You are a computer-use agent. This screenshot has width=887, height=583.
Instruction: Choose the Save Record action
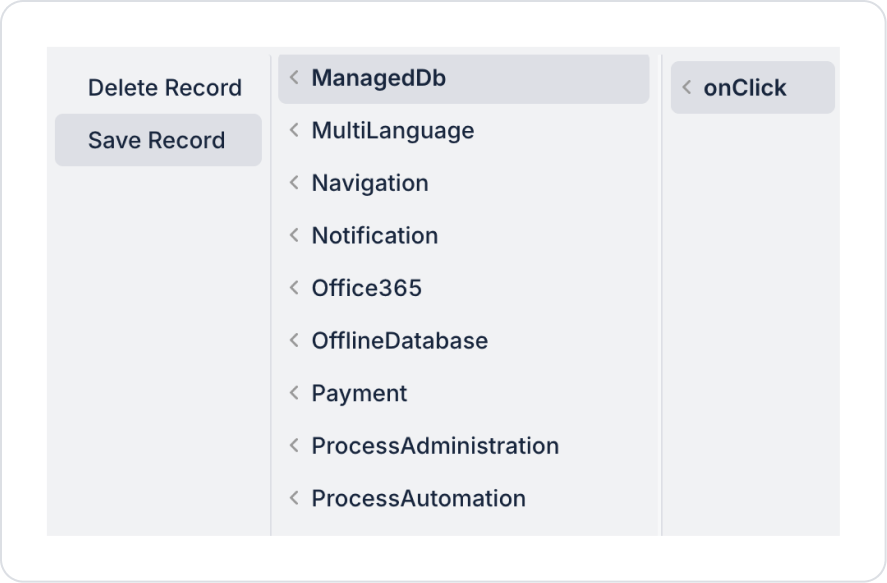pos(157,141)
